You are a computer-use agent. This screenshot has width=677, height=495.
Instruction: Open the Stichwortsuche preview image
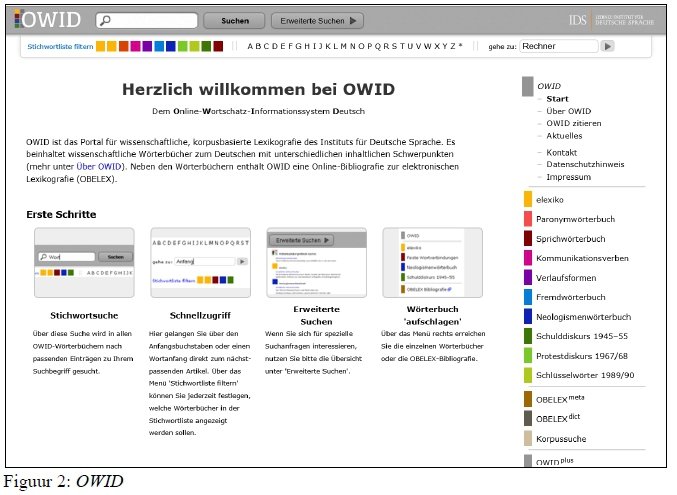coord(84,262)
